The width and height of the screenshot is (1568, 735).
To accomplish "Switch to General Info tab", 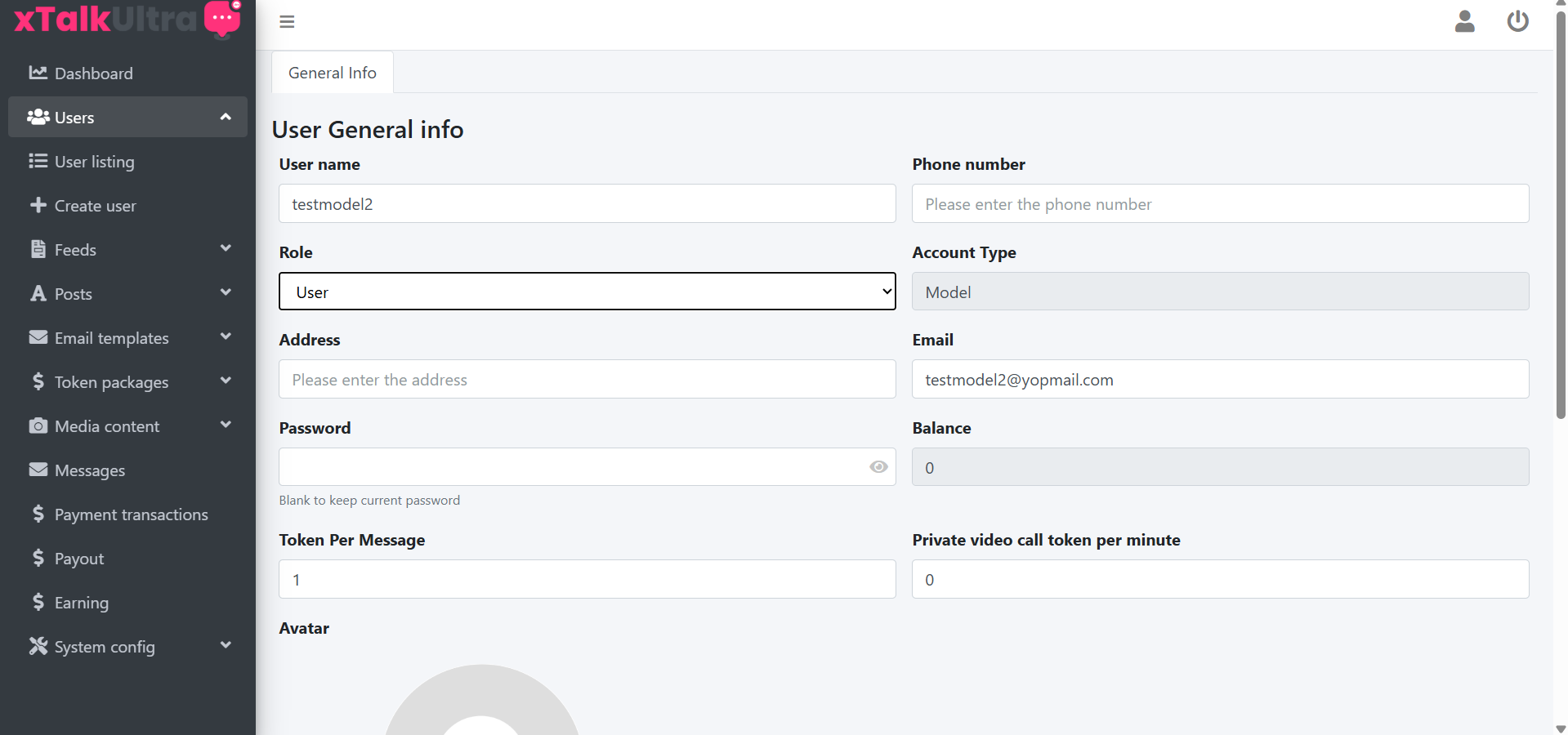I will tap(332, 73).
